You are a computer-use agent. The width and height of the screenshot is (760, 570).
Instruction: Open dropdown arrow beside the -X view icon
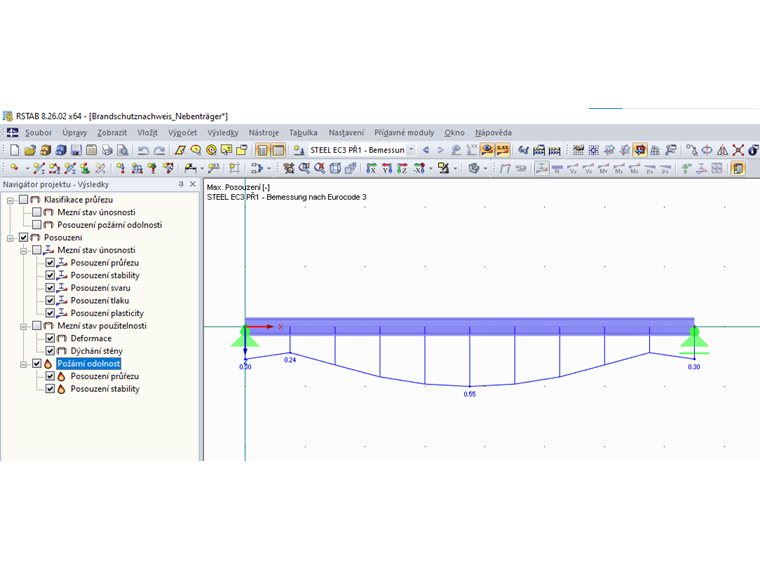click(430, 169)
